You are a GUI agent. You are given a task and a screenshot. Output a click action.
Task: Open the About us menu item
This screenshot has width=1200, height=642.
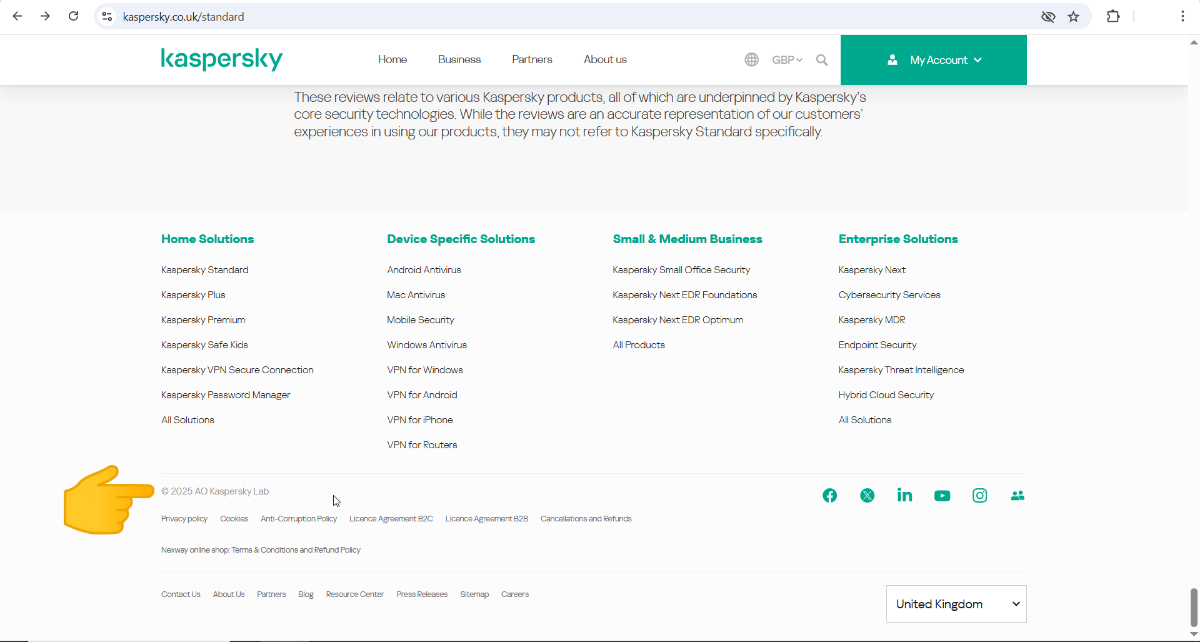(x=605, y=60)
